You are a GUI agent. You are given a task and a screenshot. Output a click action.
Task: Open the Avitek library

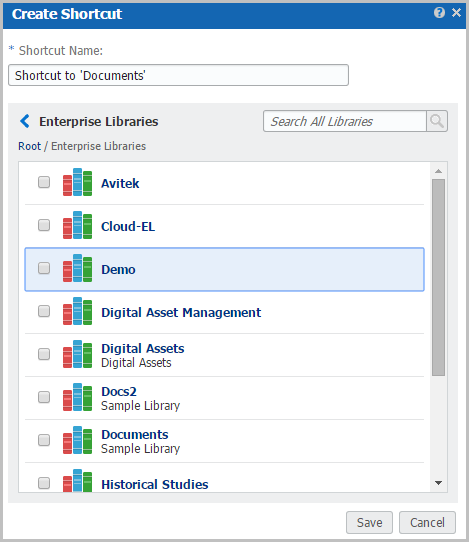click(x=120, y=184)
